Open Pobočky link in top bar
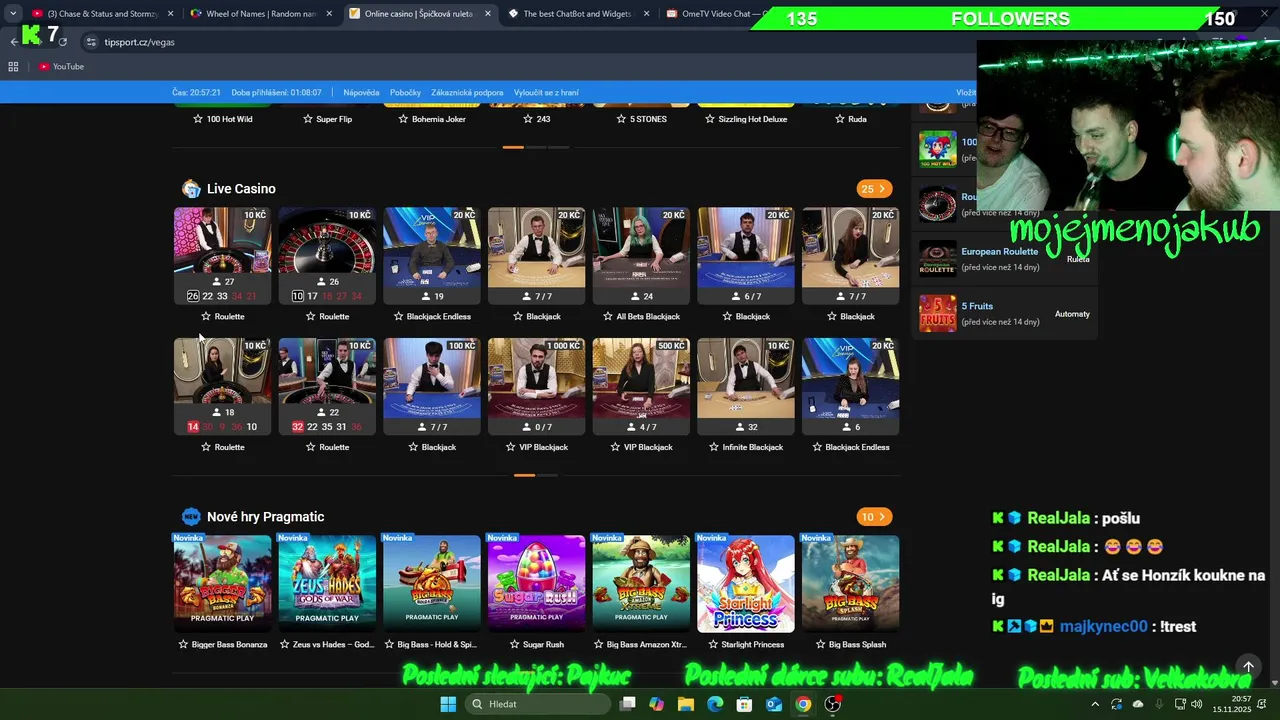 tap(405, 93)
